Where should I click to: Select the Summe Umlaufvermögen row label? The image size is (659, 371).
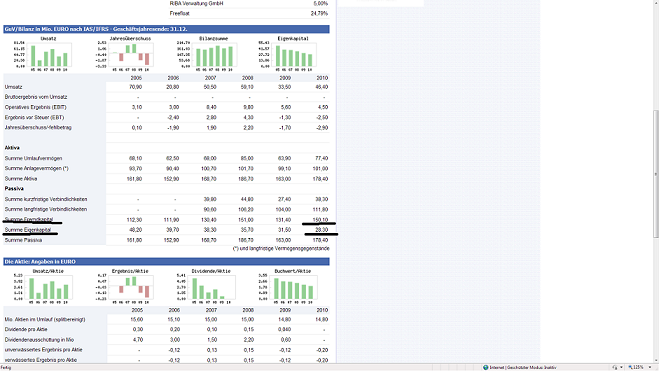pyautogui.click(x=34, y=158)
